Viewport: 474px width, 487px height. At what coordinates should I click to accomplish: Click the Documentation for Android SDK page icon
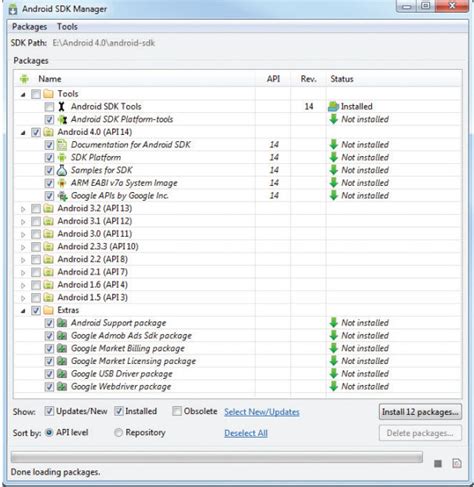62,145
